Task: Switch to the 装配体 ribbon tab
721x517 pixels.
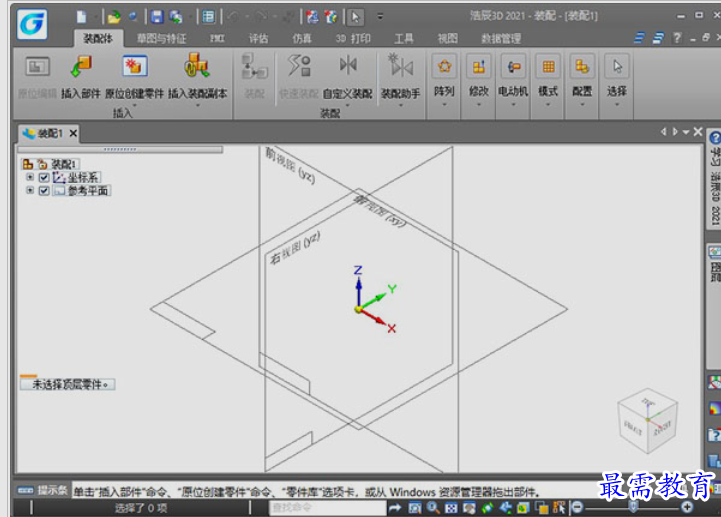Action: click(x=98, y=39)
